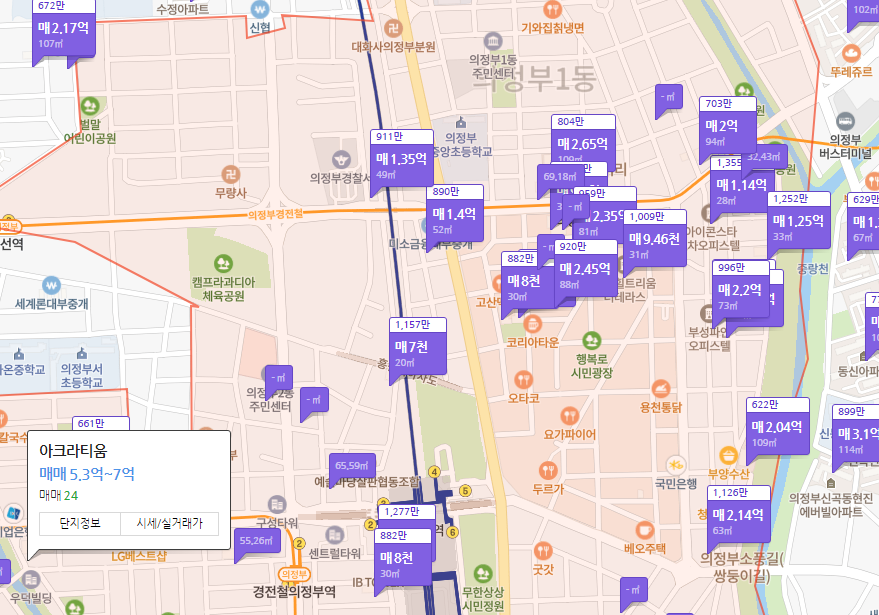Click the 뚜레쥬르 bakery icon
The height and width of the screenshot is (615, 879).
(x=851, y=54)
